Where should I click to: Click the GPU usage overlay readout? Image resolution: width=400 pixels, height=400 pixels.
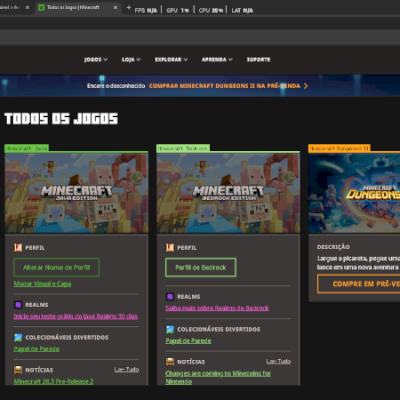point(178,10)
